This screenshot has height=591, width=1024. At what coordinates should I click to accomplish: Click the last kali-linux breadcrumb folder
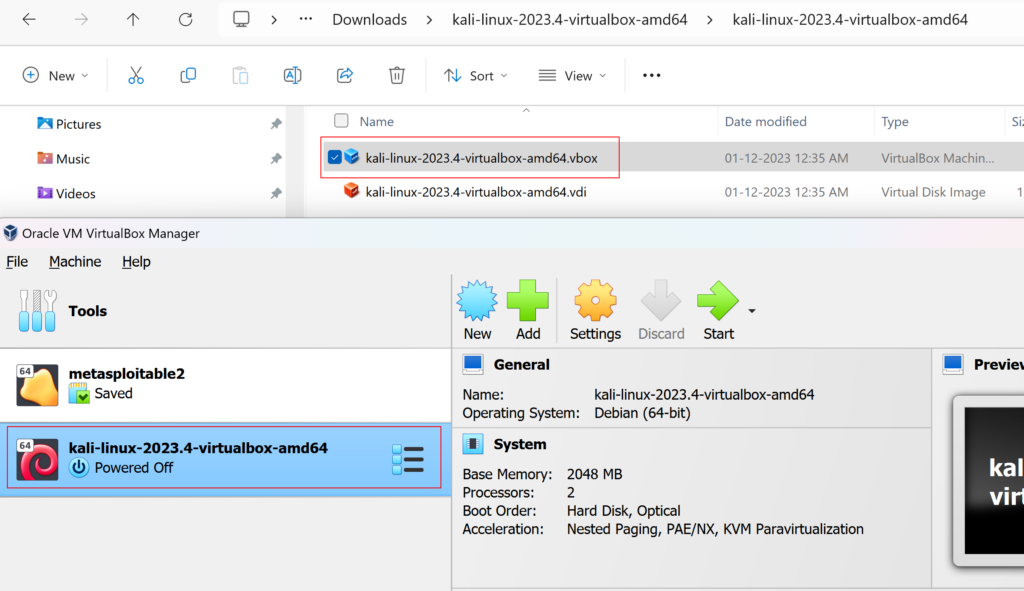click(x=850, y=20)
